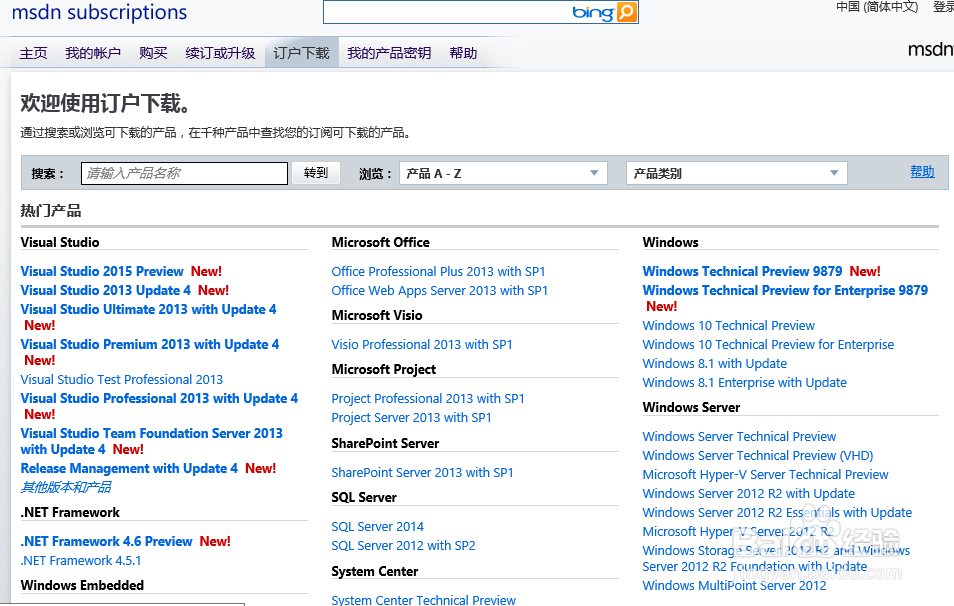954x606 pixels.
Task: Open the 中国 (简体中文) language selector
Action: pyautogui.click(x=877, y=7)
